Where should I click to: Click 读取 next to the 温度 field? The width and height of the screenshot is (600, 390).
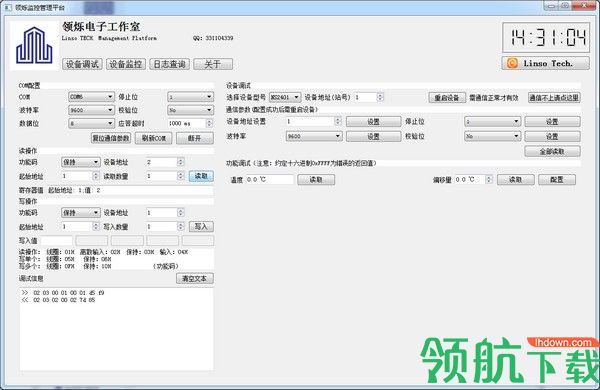[x=316, y=179]
